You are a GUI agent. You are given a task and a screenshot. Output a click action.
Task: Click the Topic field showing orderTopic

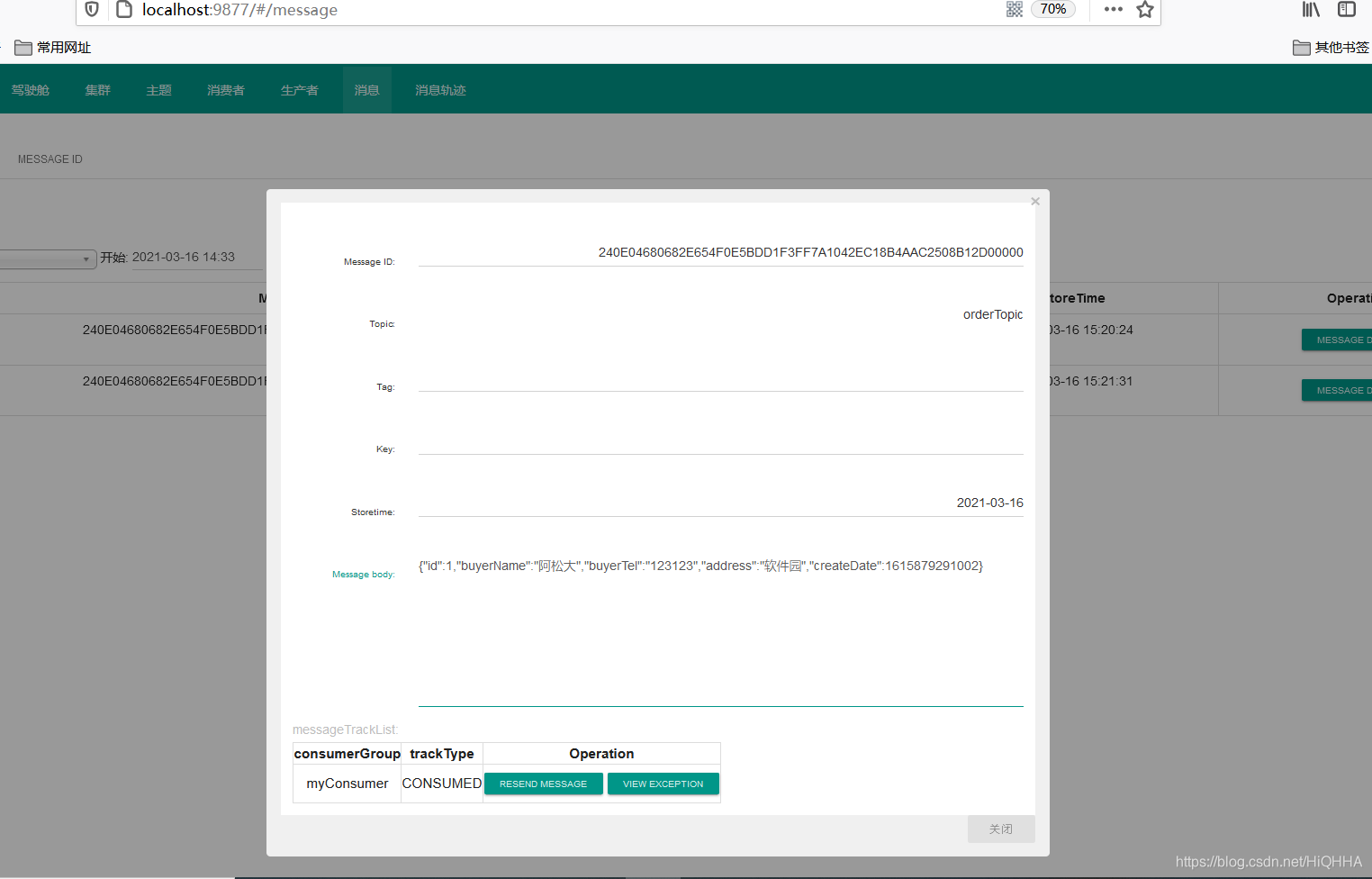pos(721,315)
